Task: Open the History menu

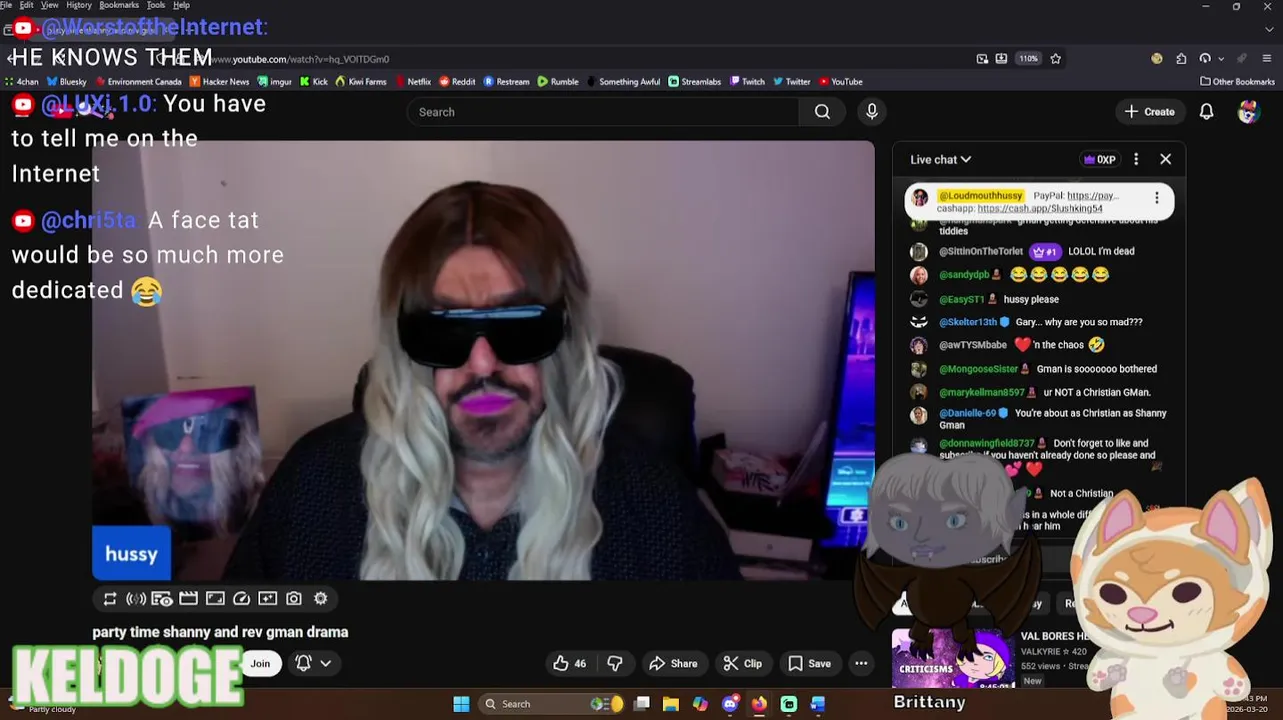Action: [79, 5]
